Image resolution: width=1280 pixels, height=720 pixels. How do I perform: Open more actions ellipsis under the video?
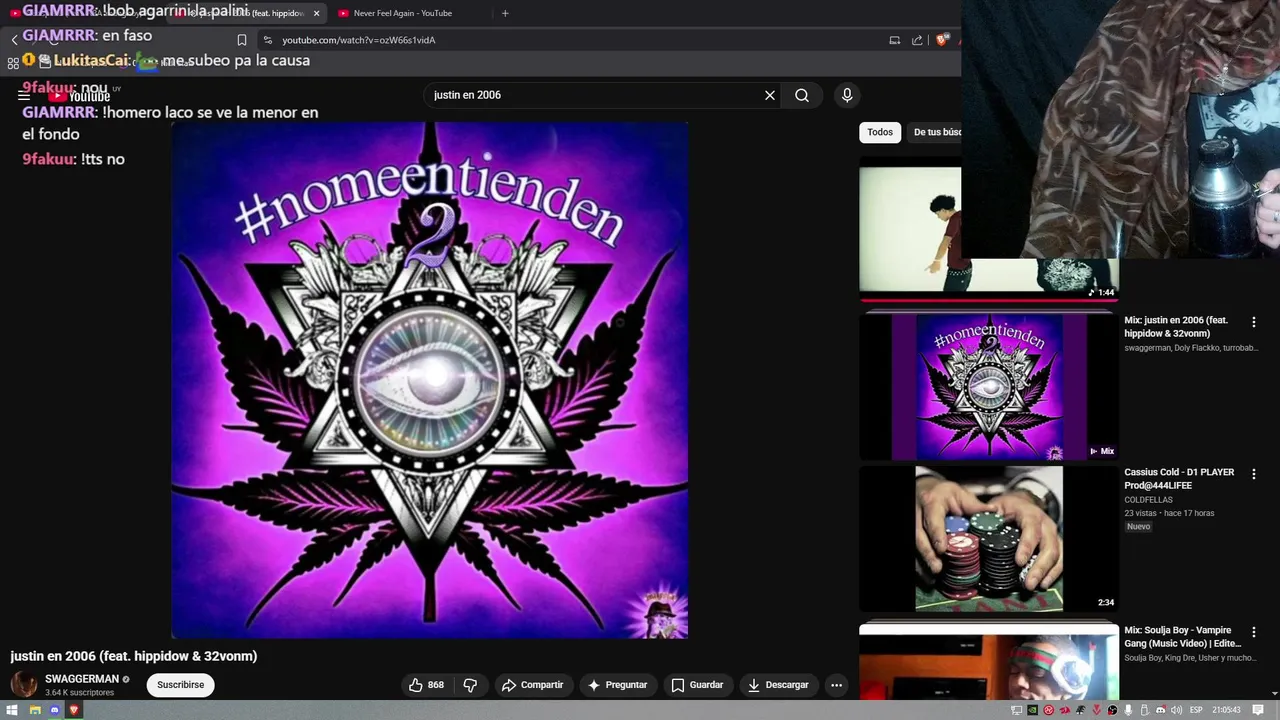[x=836, y=685]
